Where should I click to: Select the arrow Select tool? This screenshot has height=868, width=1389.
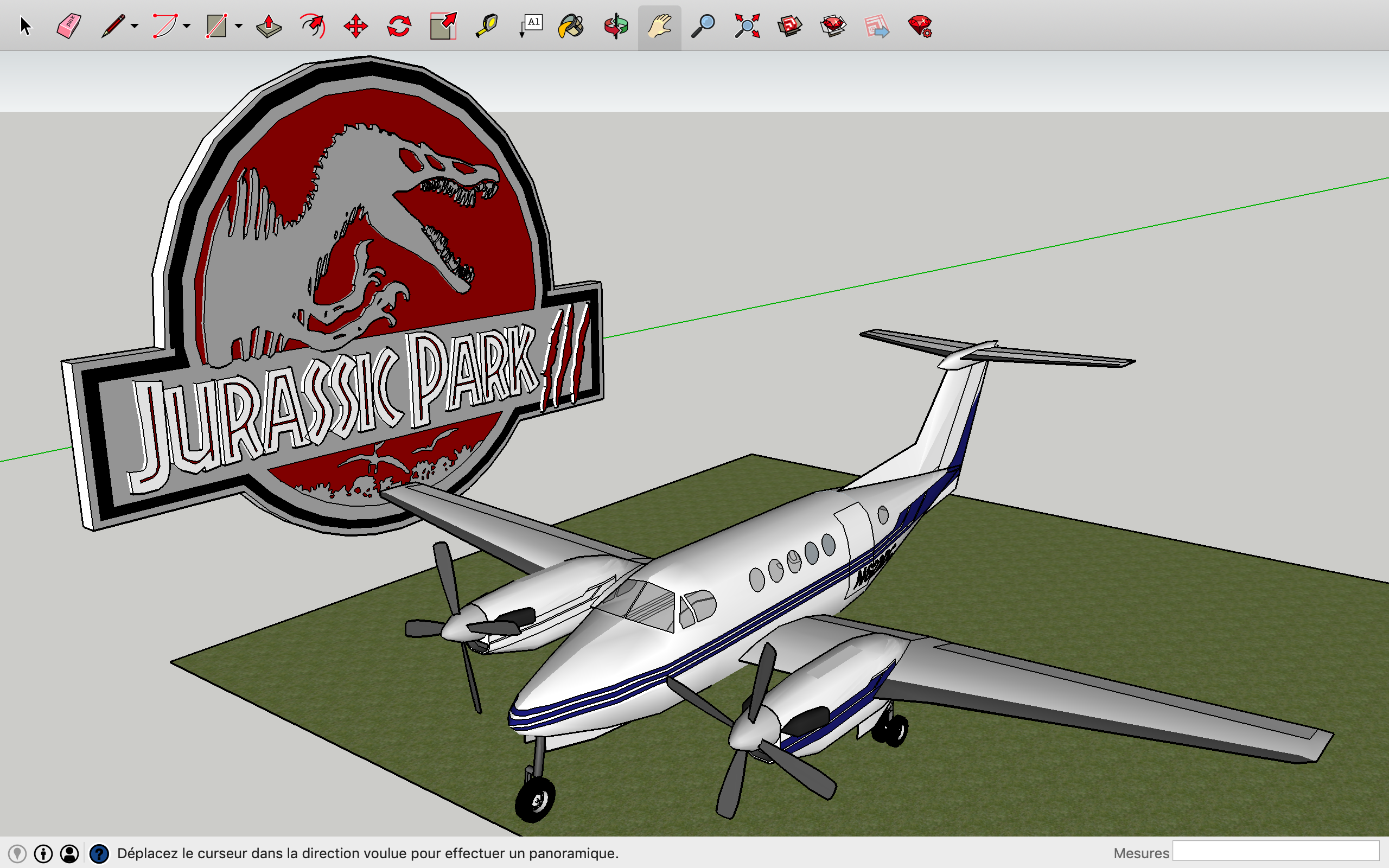click(26, 27)
